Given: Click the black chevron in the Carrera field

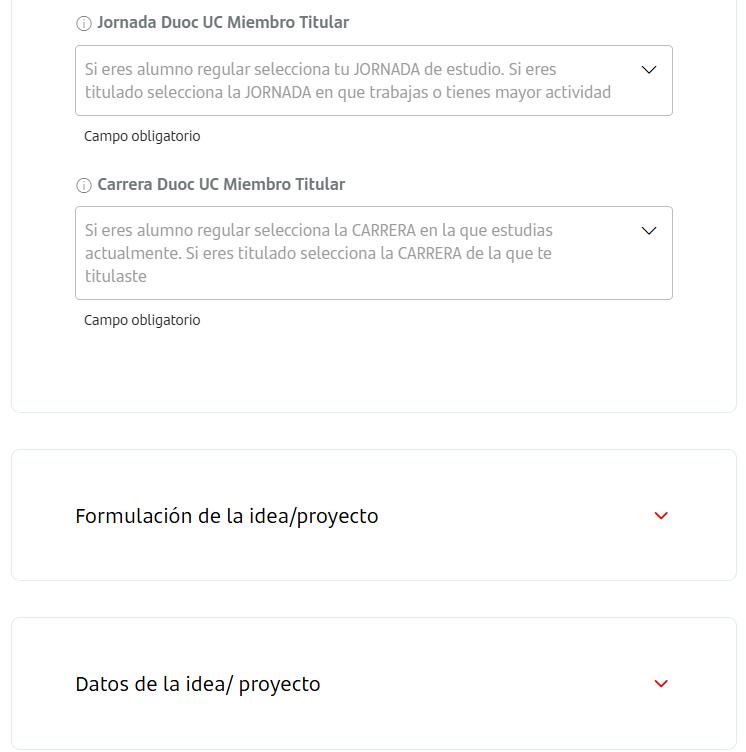Looking at the screenshot, I should point(649,231).
